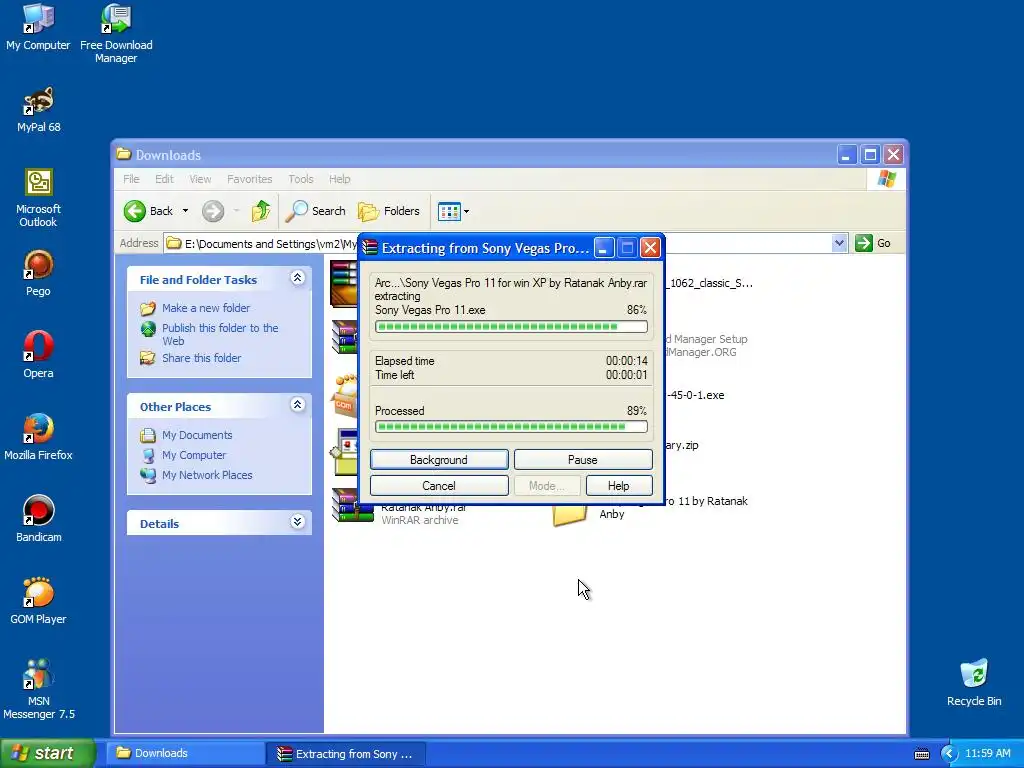
Task: Open the Favorites menu
Action: tap(249, 179)
